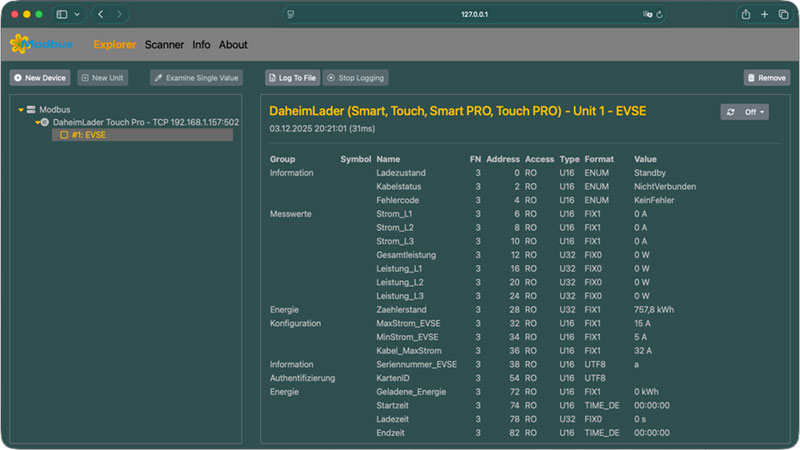Image resolution: width=800 pixels, height=450 pixels.
Task: Open the About menu item
Action: [233, 45]
